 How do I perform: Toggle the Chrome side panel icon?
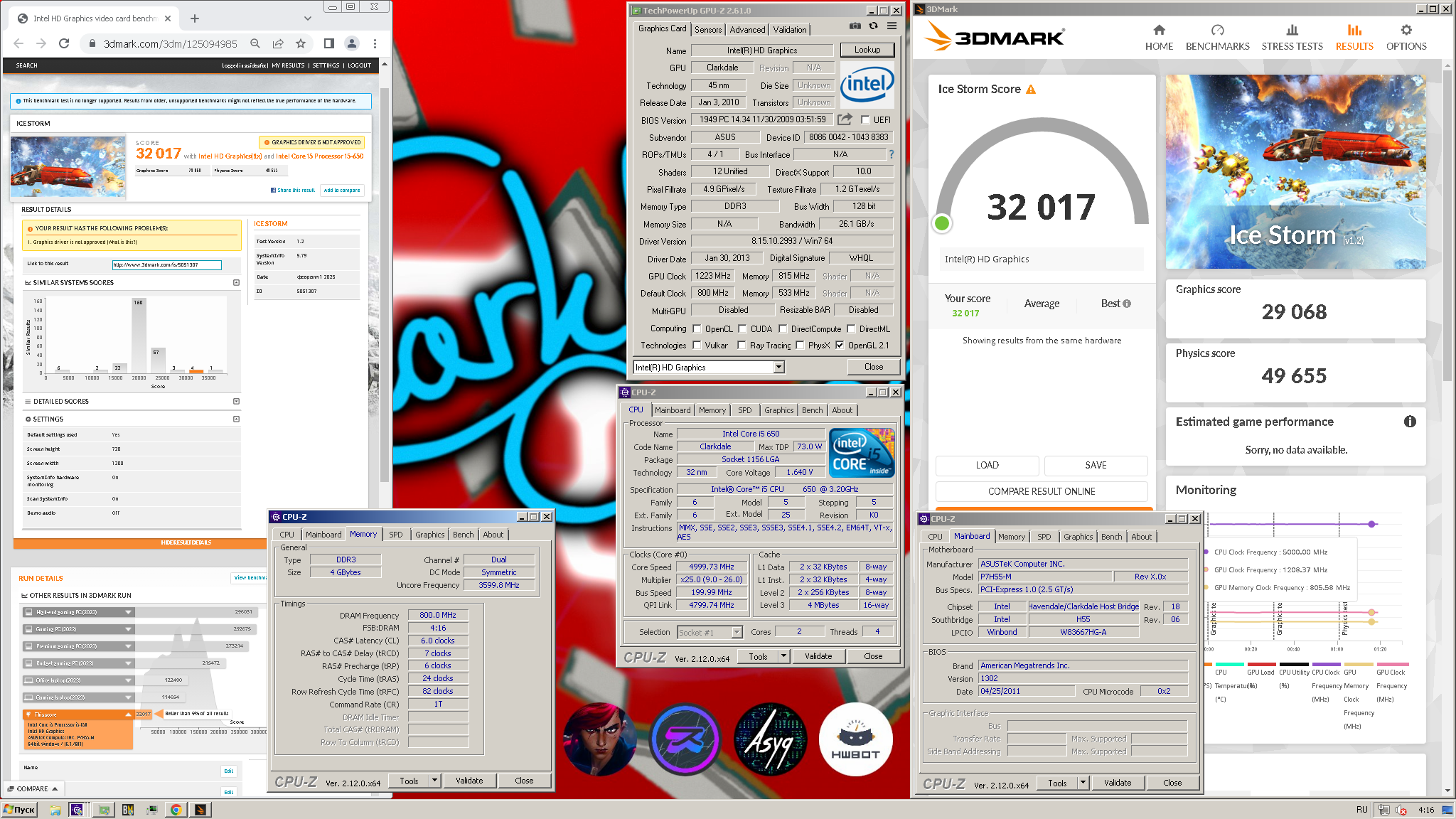tap(328, 43)
